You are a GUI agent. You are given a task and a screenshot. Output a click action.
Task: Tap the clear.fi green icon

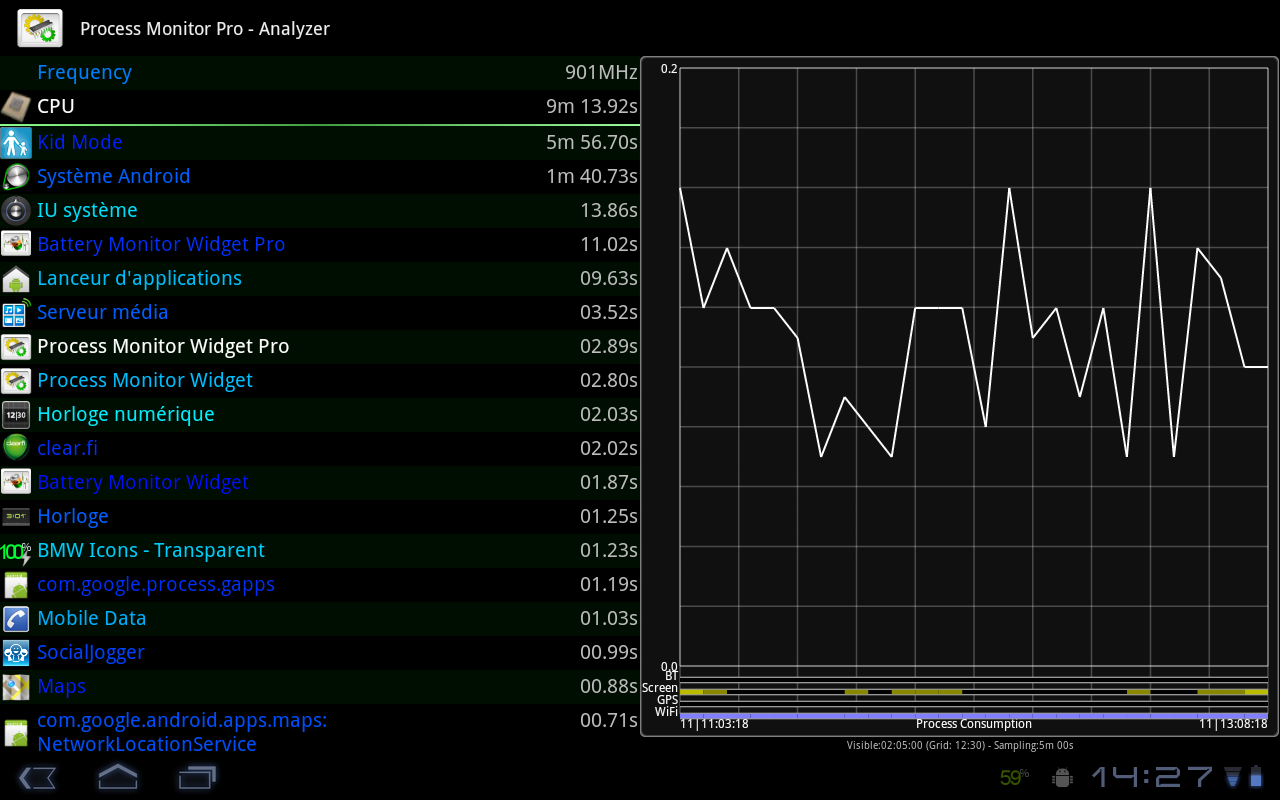pyautogui.click(x=16, y=448)
